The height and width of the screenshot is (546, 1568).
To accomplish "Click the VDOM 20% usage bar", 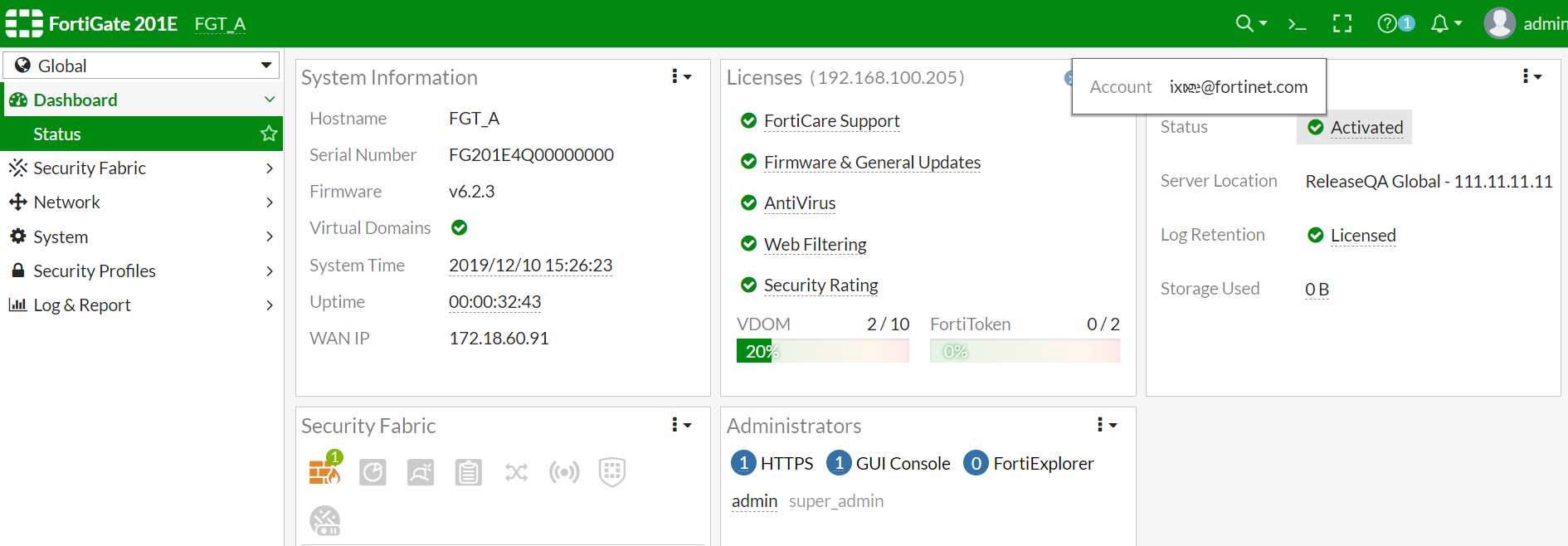I will point(822,351).
